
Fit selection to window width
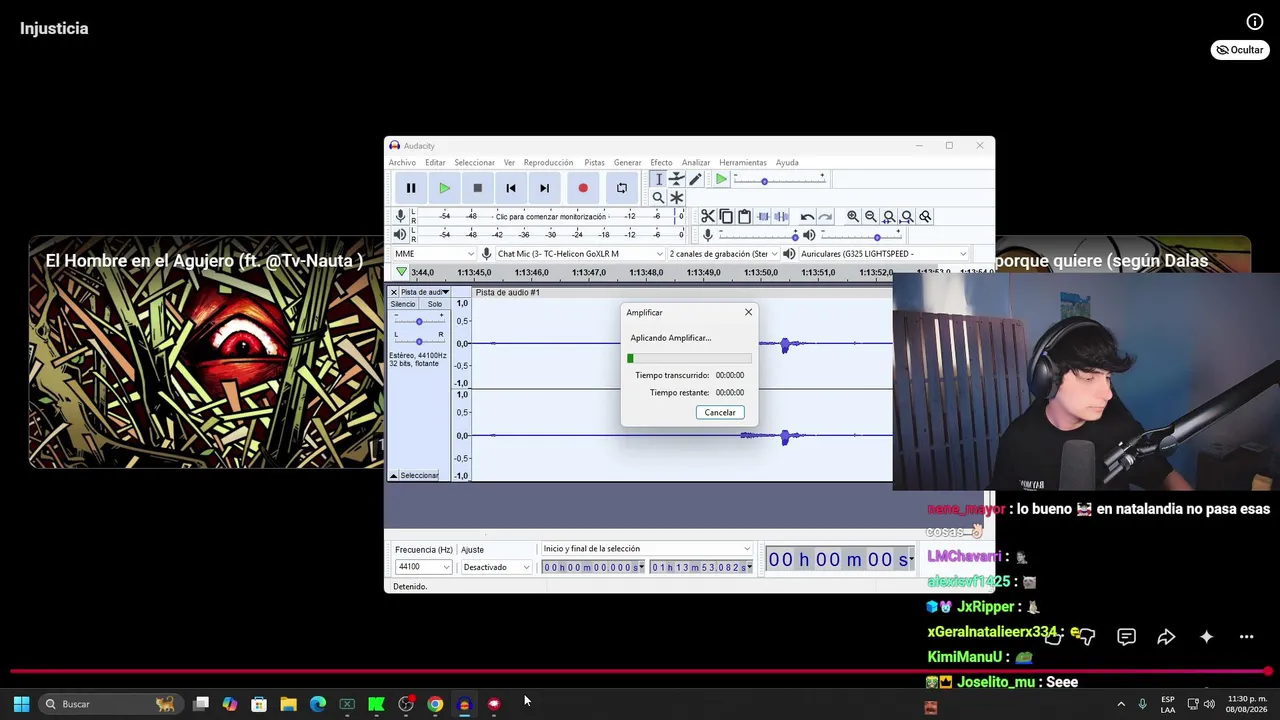tap(889, 216)
